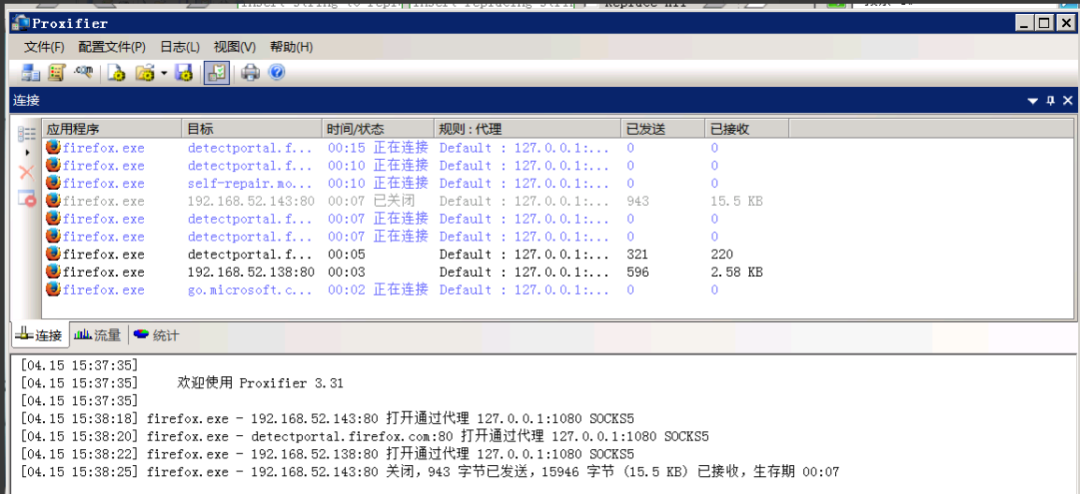Toggle the list view icon left of connections
The width and height of the screenshot is (1080, 494).
(x=27, y=134)
